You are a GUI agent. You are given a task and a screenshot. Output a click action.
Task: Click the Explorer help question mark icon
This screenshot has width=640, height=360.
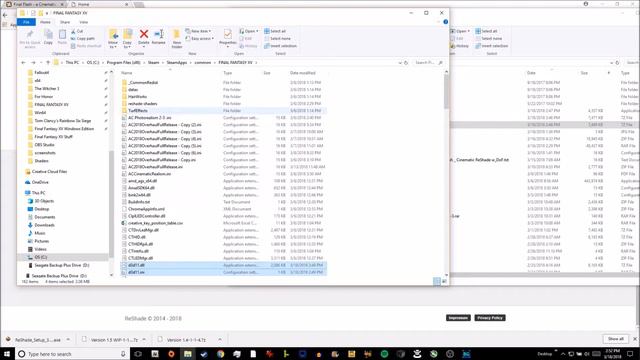point(446,22)
